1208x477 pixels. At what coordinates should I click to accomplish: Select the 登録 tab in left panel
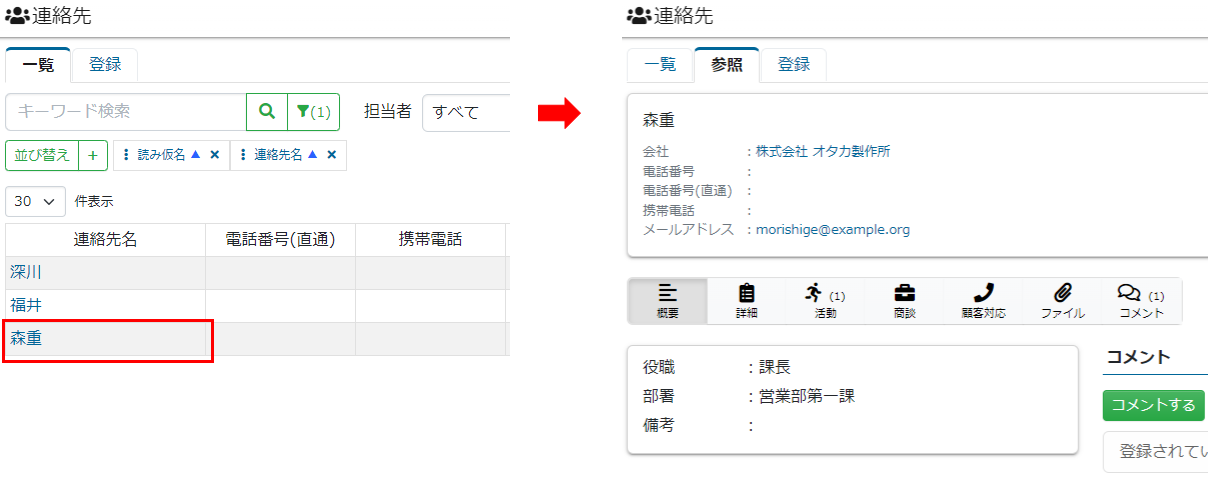[105, 65]
